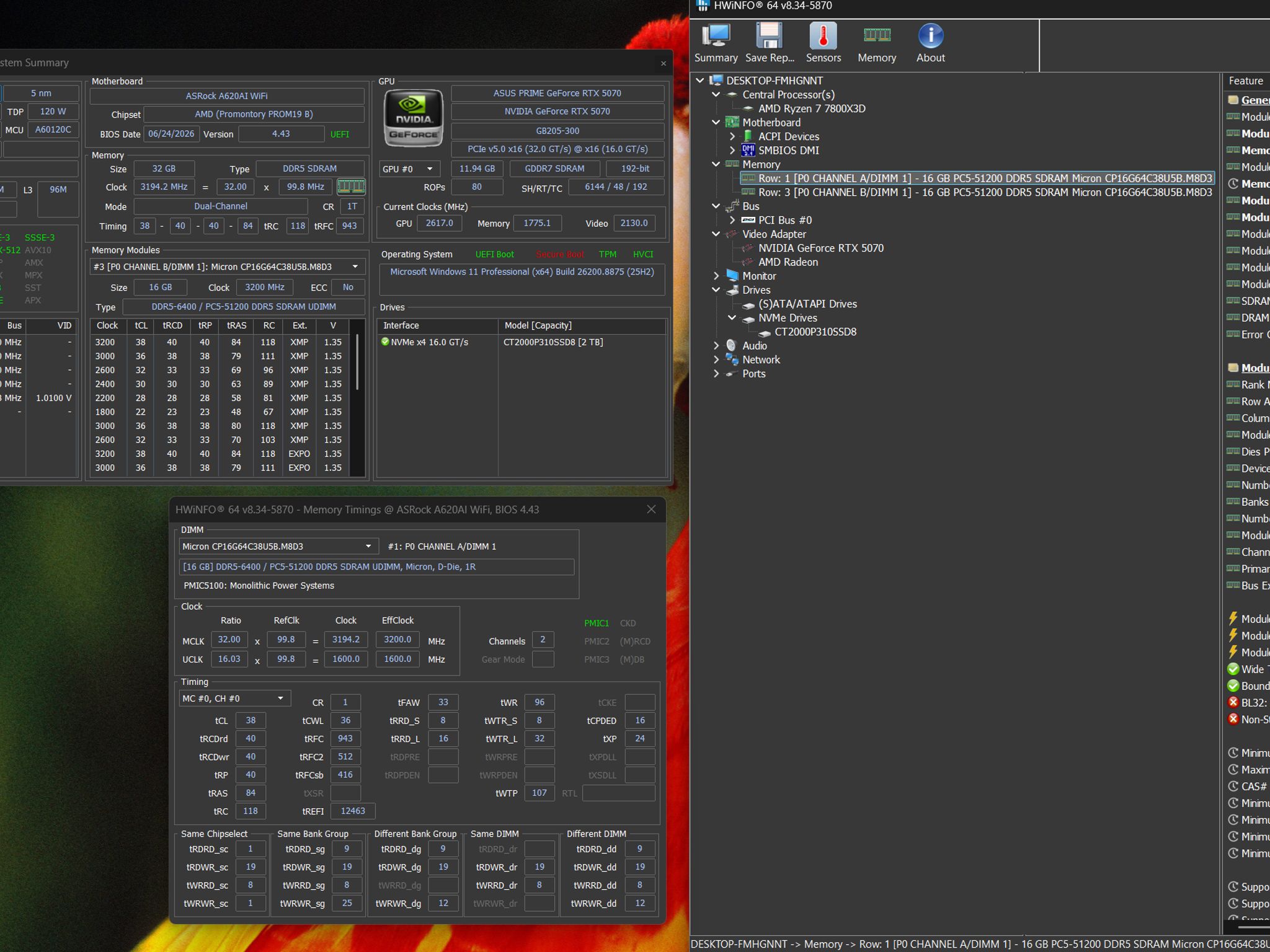Click the ASRock A620AI WiFi motherboard field
This screenshot has height=952, width=1270.
pos(226,96)
